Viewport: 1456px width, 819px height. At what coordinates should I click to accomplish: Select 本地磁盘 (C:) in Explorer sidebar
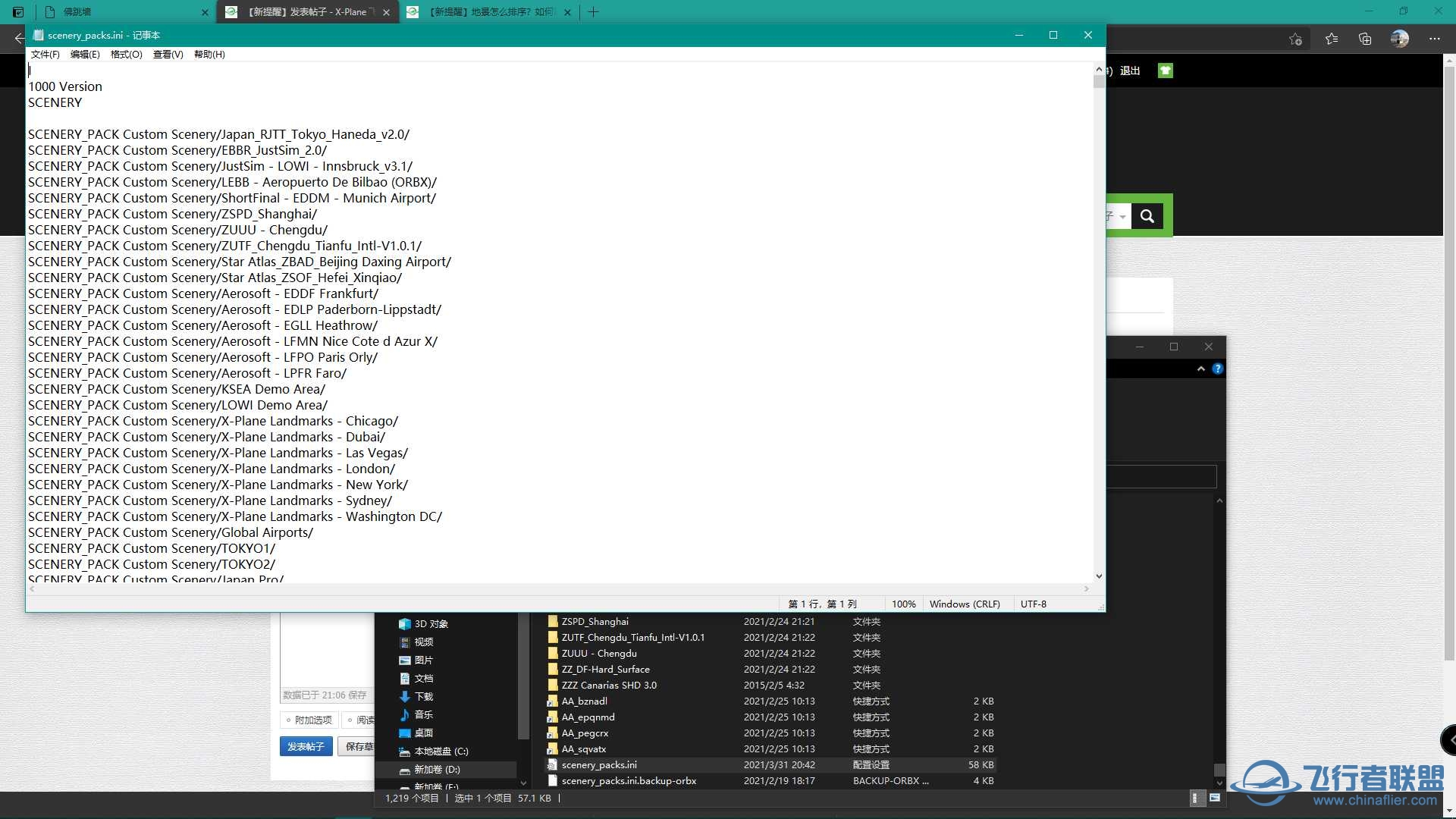click(x=441, y=751)
